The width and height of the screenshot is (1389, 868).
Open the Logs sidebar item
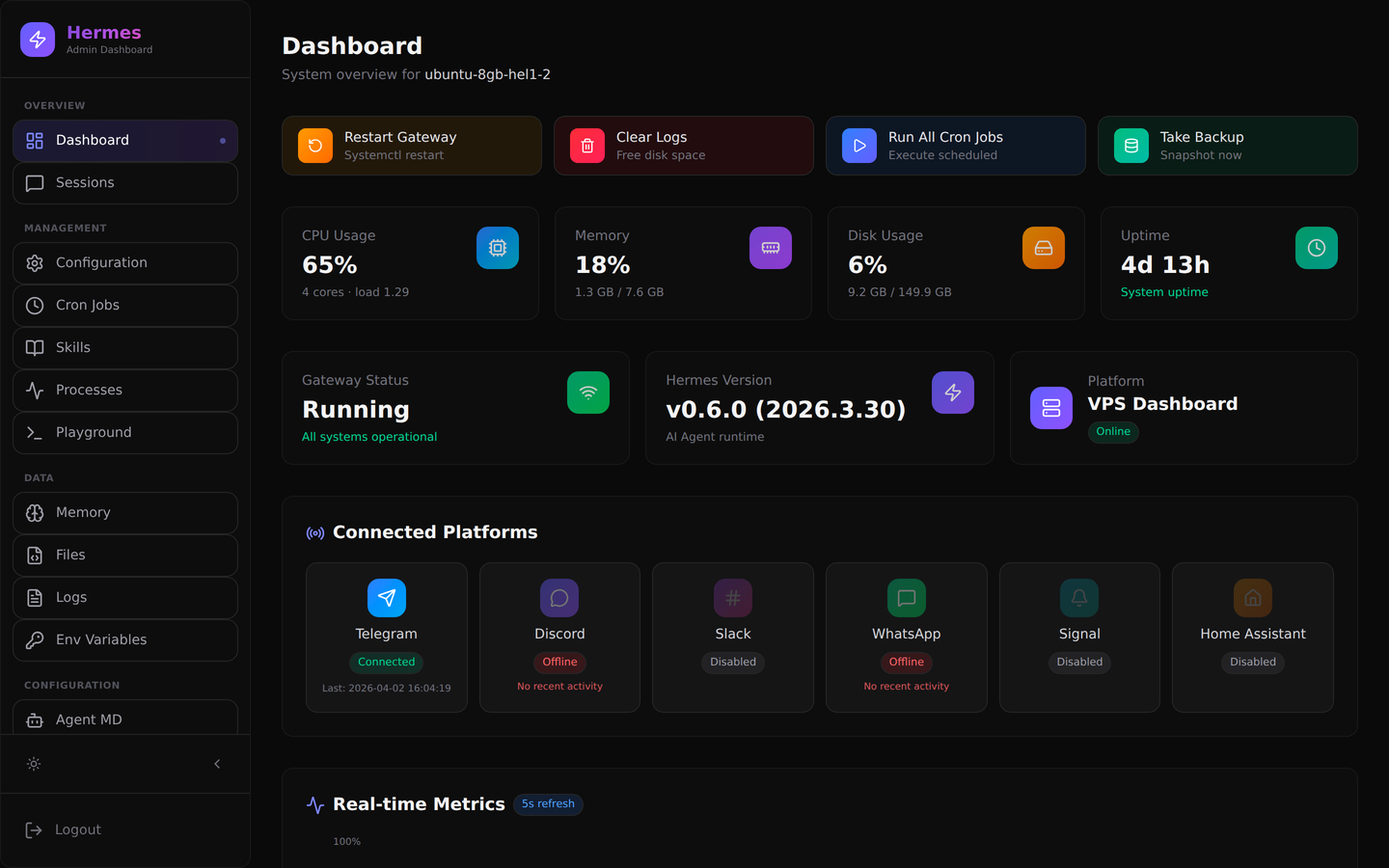point(125,598)
